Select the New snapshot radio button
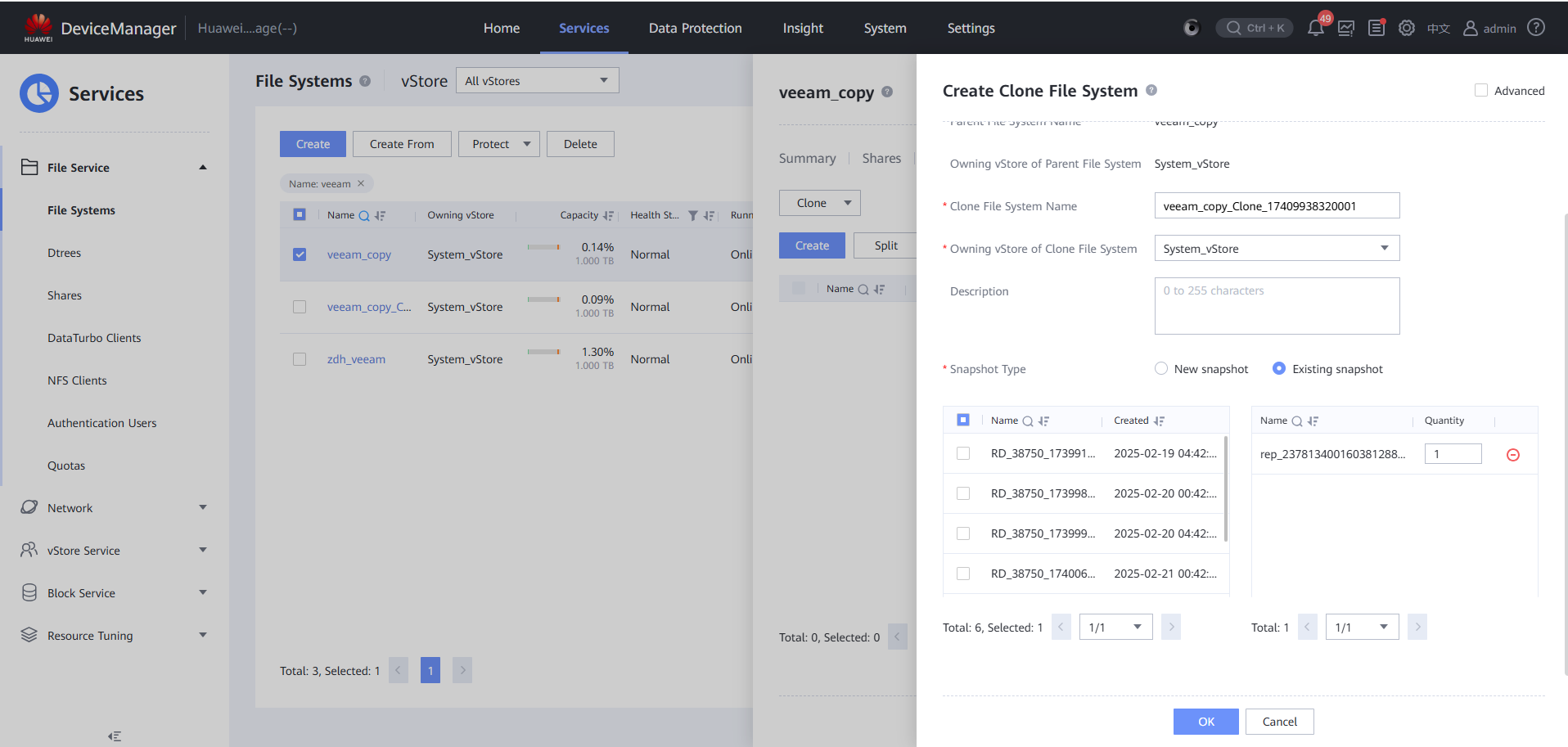Image resolution: width=1568 pixels, height=747 pixels. click(1160, 369)
